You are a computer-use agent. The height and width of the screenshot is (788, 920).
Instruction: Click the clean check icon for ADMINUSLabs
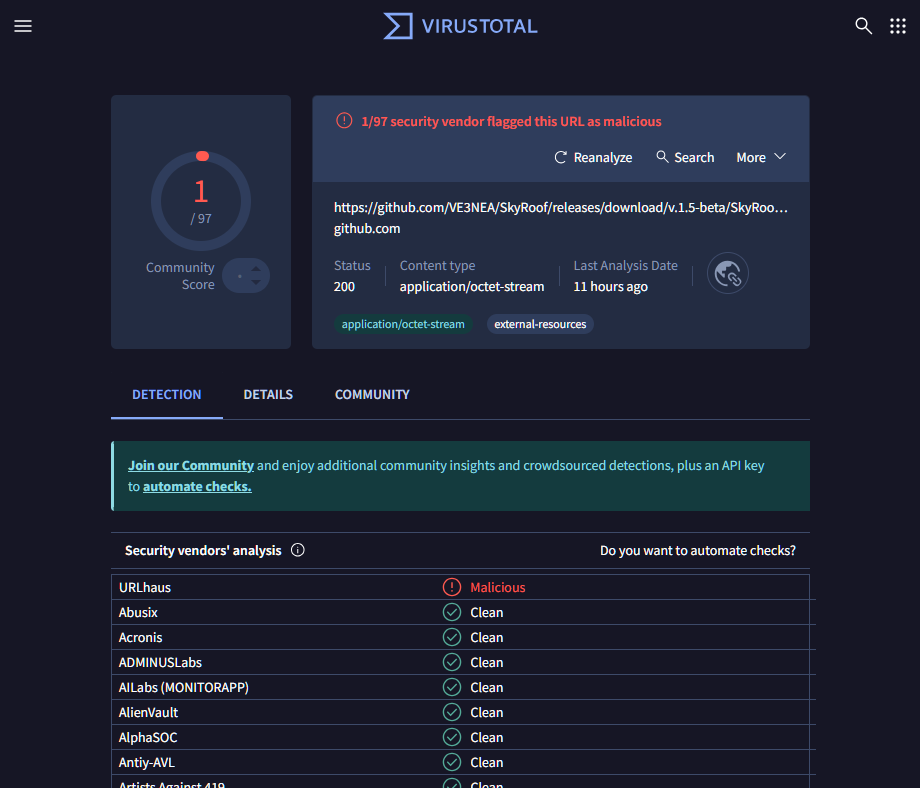point(452,662)
